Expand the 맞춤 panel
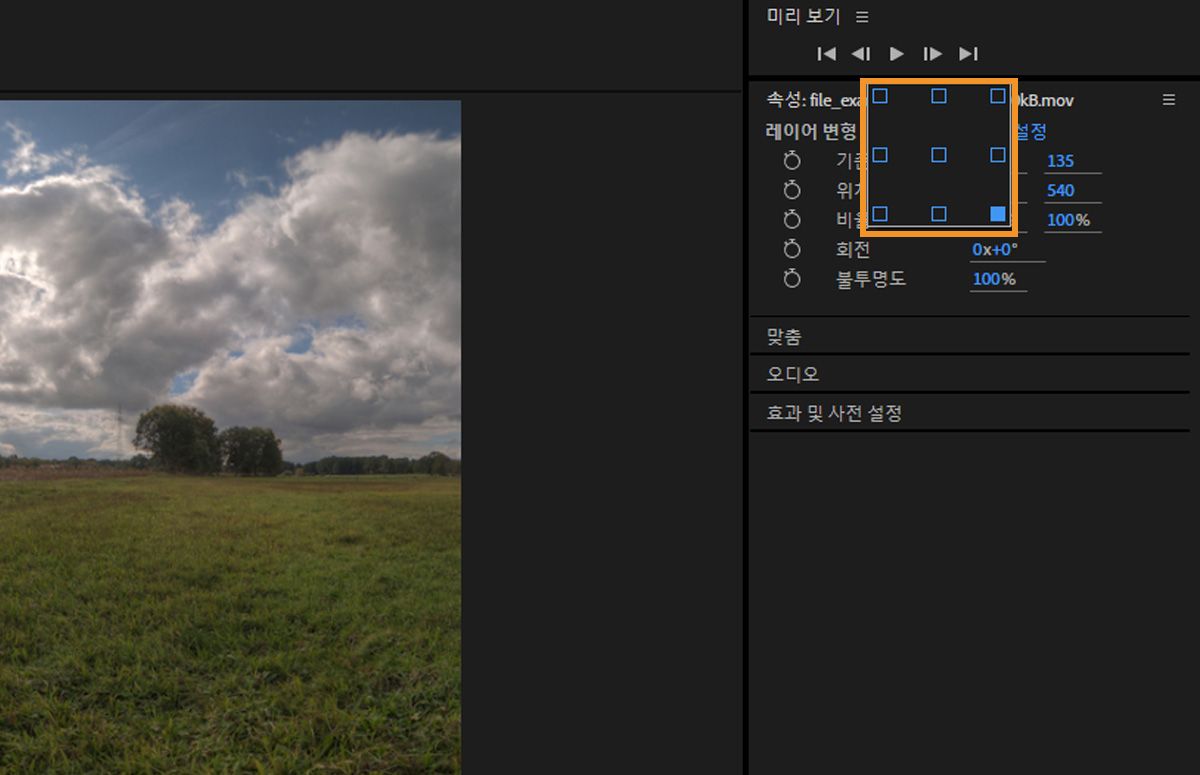Viewport: 1200px width, 775px height. (x=970, y=336)
